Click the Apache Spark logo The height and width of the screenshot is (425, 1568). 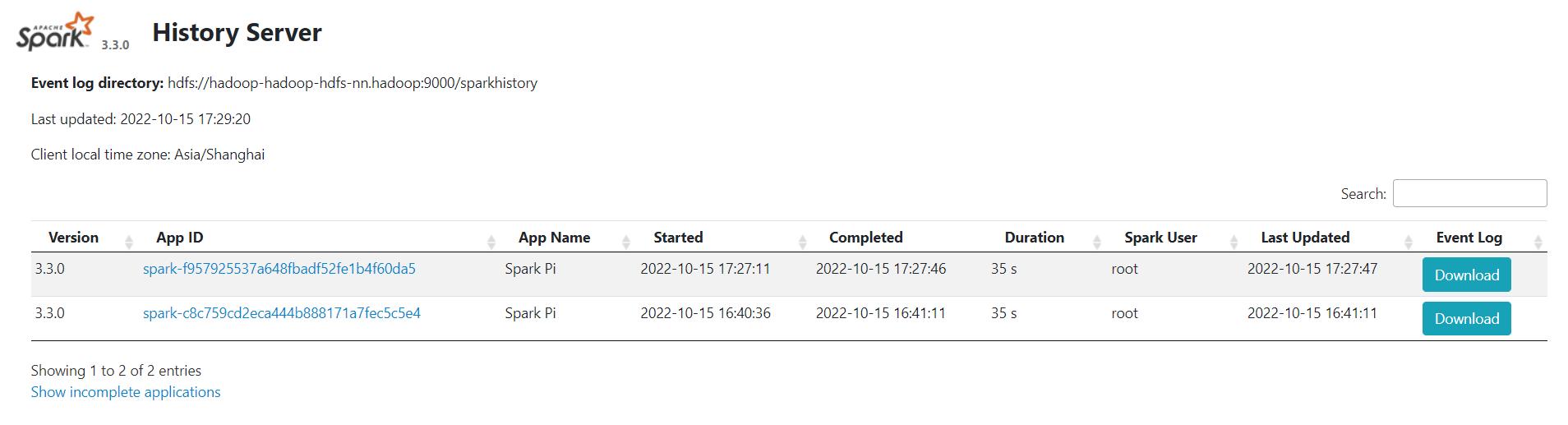tap(55, 32)
